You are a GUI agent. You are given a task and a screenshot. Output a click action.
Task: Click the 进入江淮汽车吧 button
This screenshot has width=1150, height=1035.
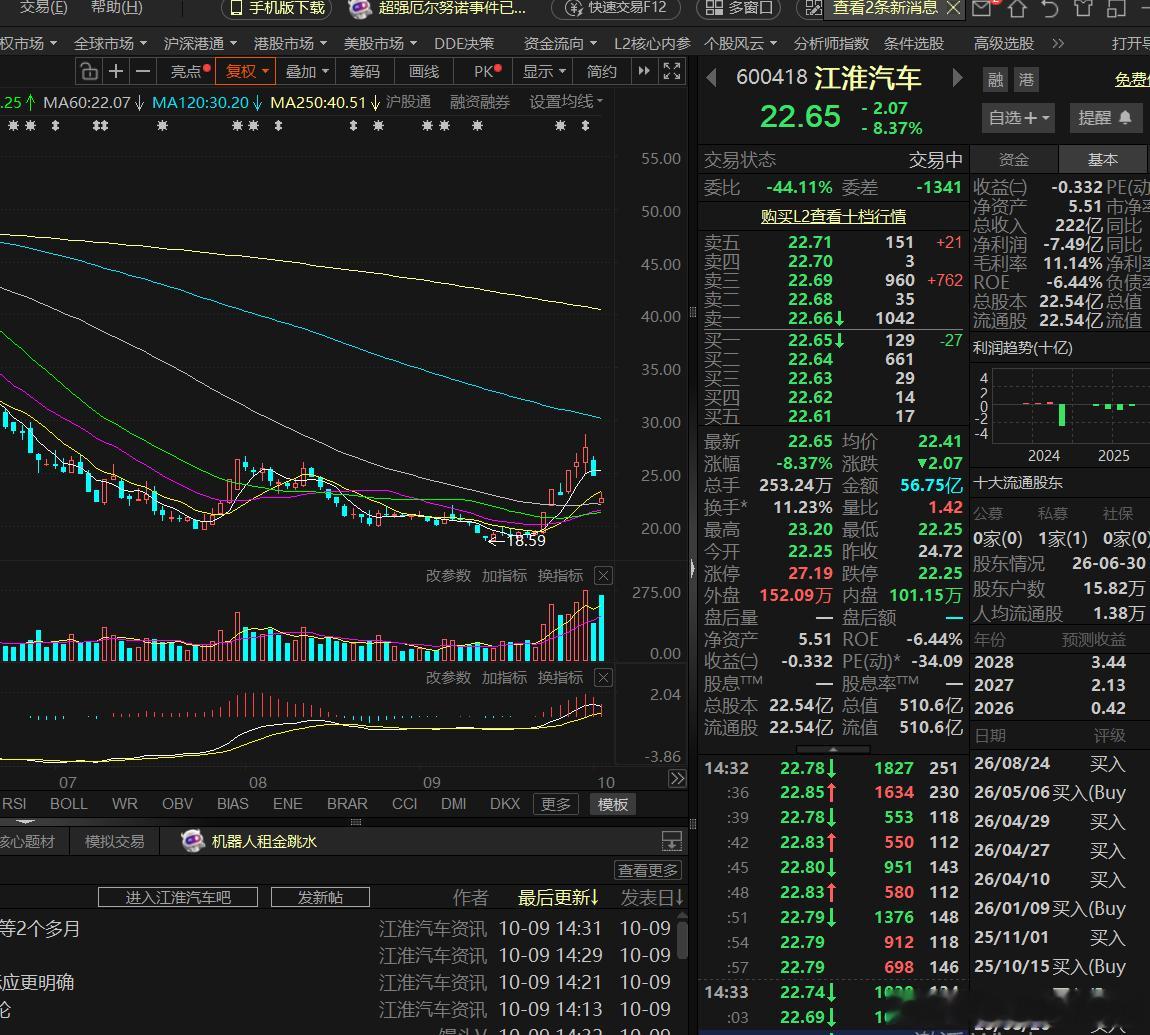pos(177,897)
